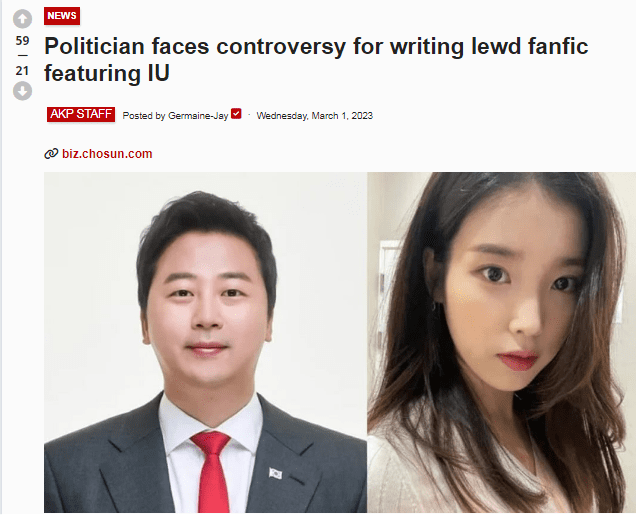This screenshot has width=636, height=515.
Task: Open the biz.chosun.com source link
Action: [107, 154]
